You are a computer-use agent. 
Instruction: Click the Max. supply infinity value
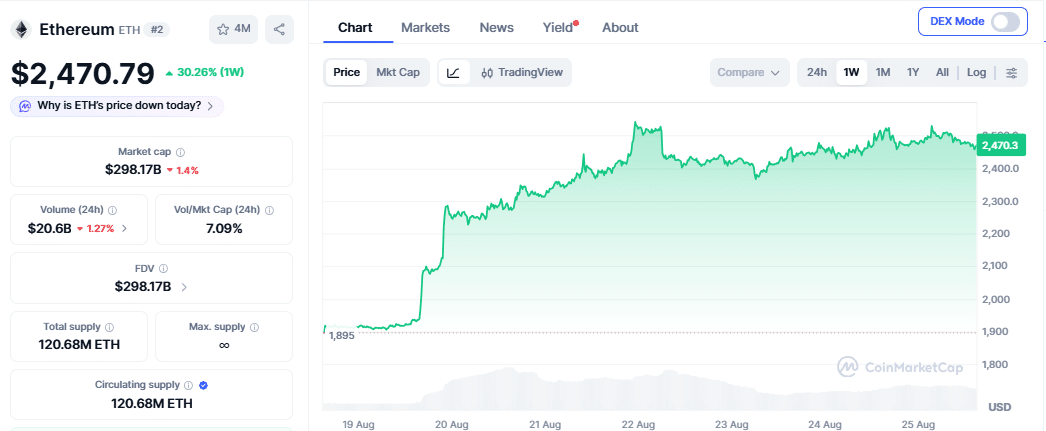click(x=223, y=345)
